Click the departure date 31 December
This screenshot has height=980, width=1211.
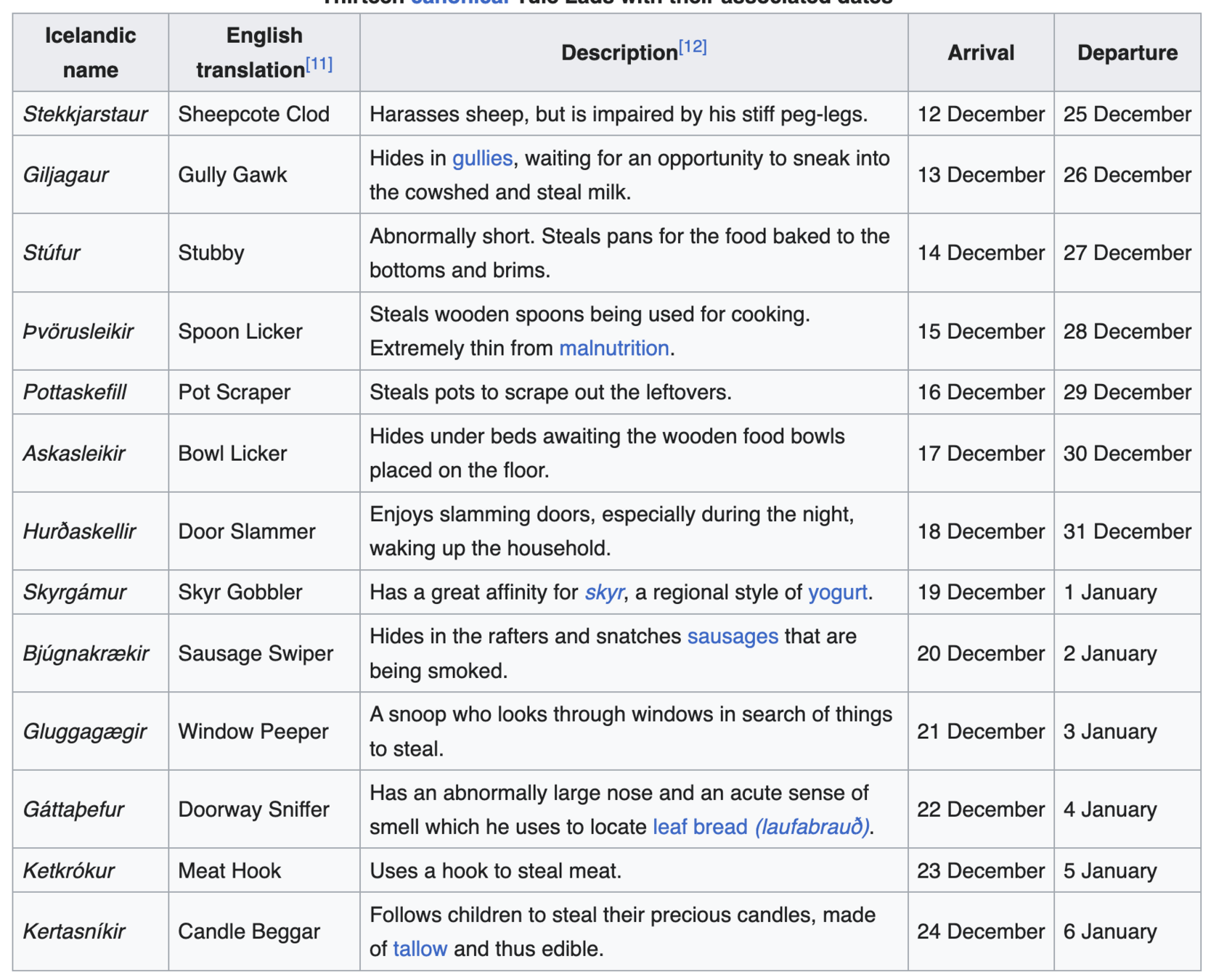[x=1128, y=531]
